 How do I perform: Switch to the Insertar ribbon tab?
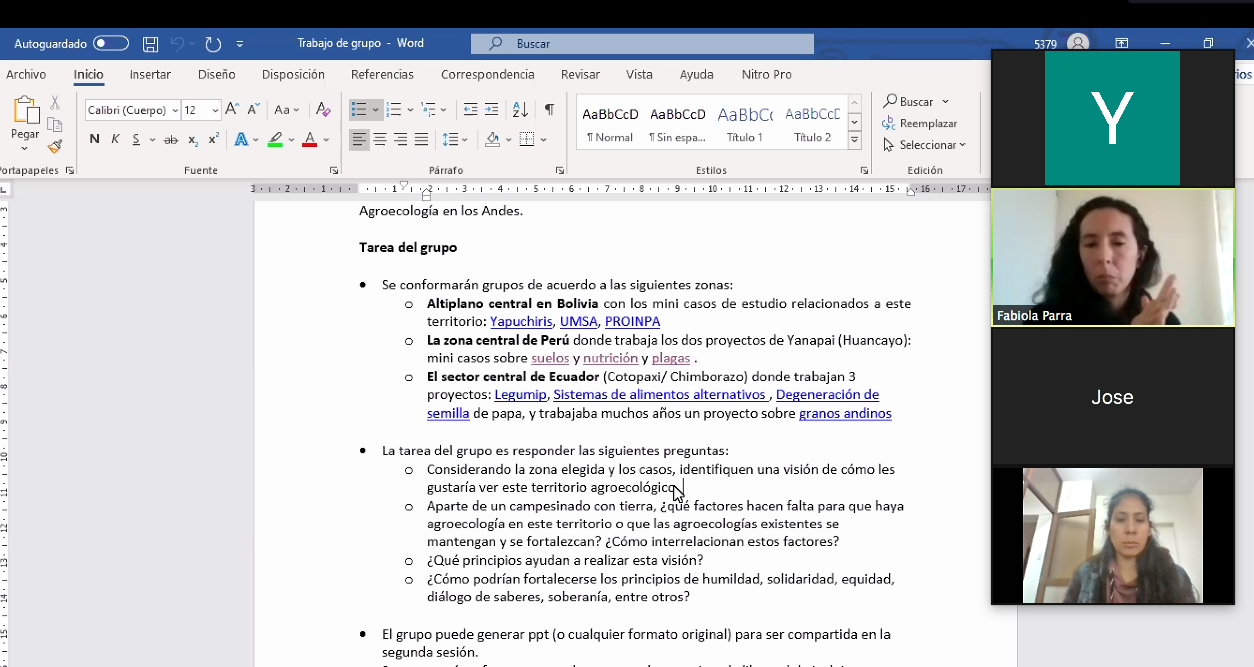tap(150, 75)
